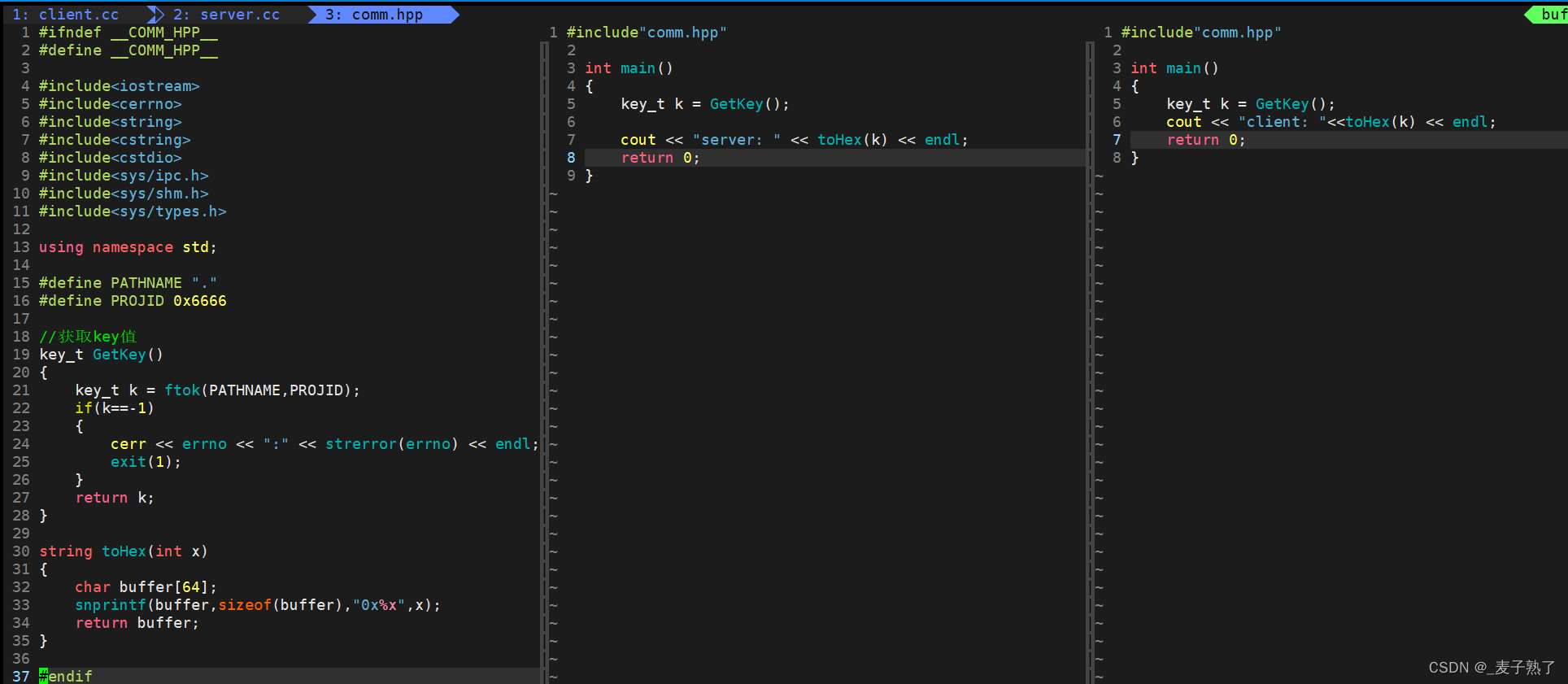This screenshot has height=684, width=1568.
Task: Click #include"comm.hpp" in the client pane
Action: (x=1201, y=33)
